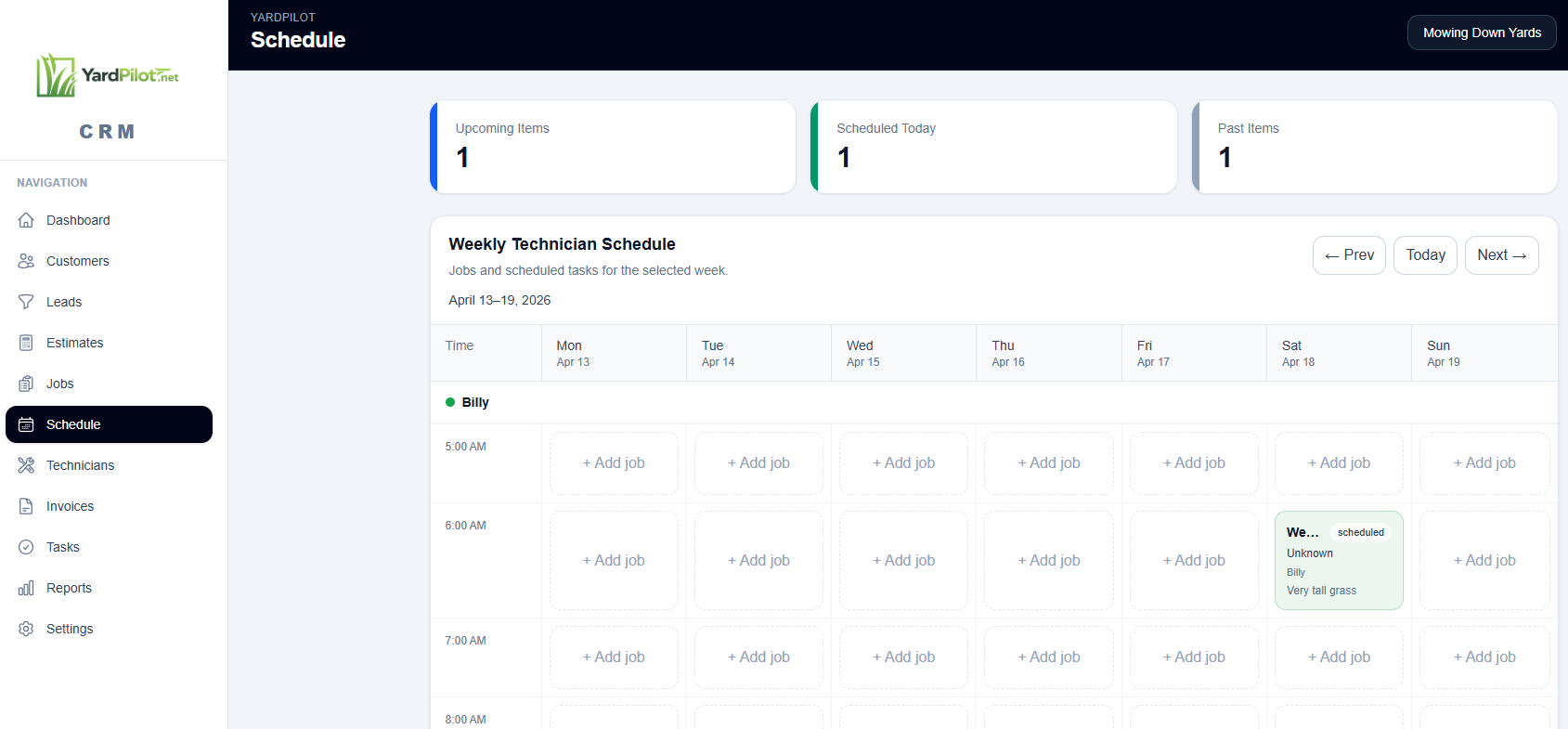This screenshot has height=729, width=1568.
Task: Add job on Sunday at 7:00 AM
Action: (x=1484, y=657)
